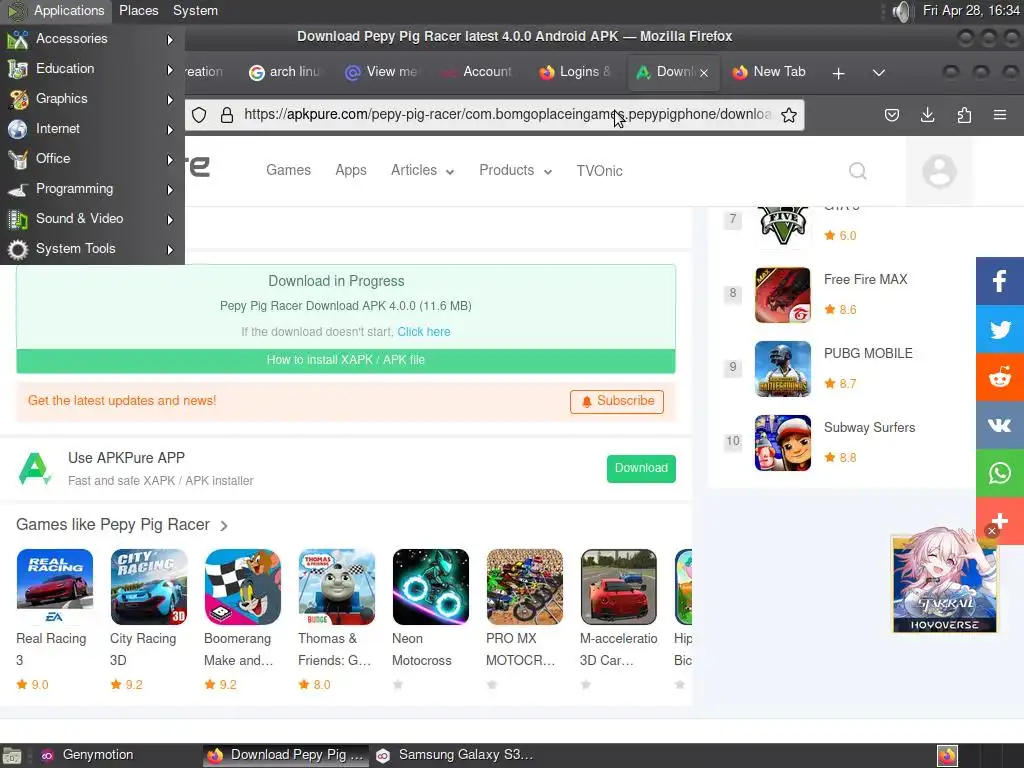
Task: Bookmark this page with the star icon
Action: [789, 116]
